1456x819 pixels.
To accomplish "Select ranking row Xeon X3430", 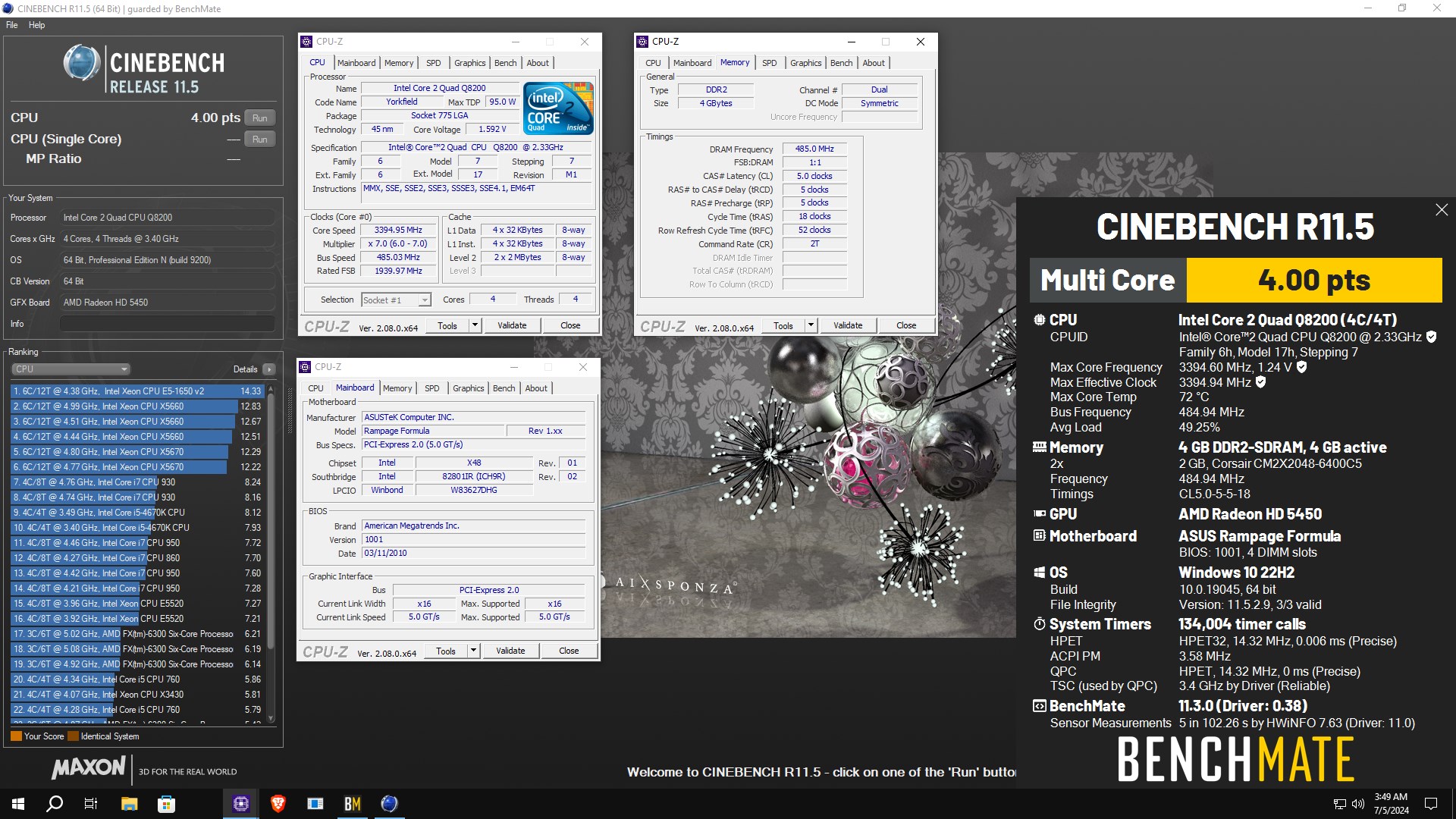I will tap(137, 695).
